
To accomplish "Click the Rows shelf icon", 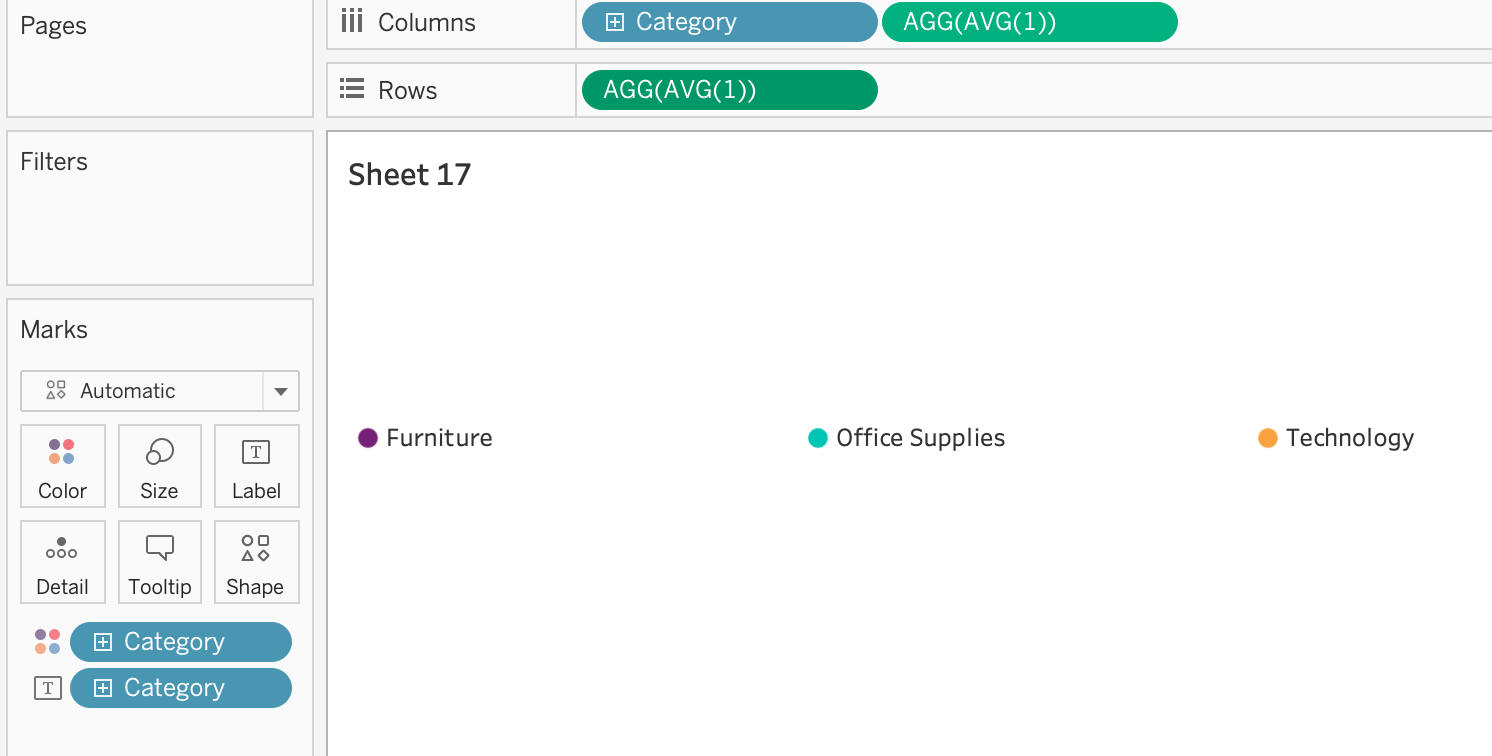I will [351, 89].
